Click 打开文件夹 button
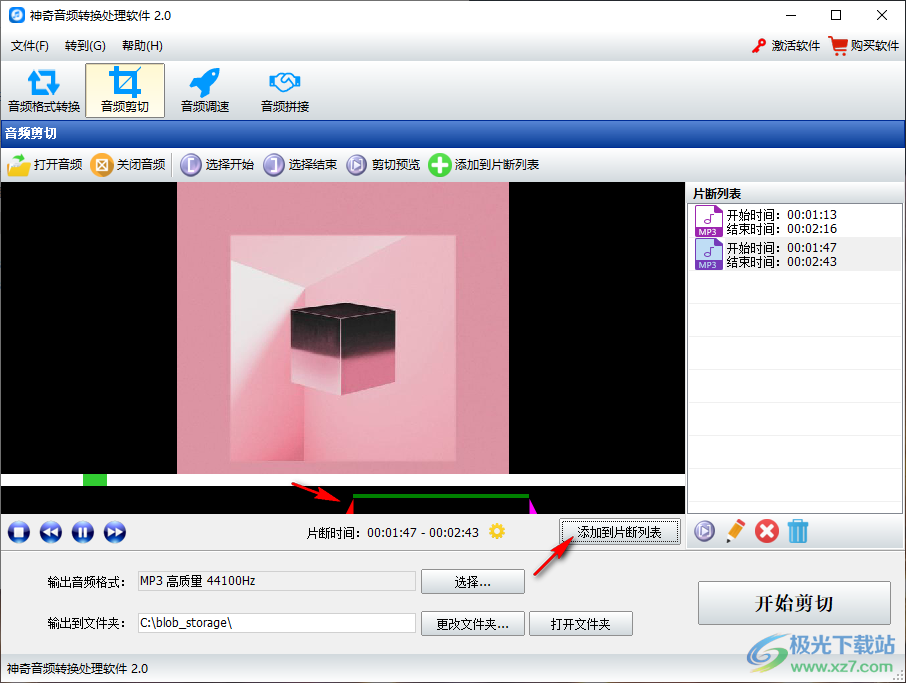This screenshot has height=683, width=906. (x=581, y=624)
